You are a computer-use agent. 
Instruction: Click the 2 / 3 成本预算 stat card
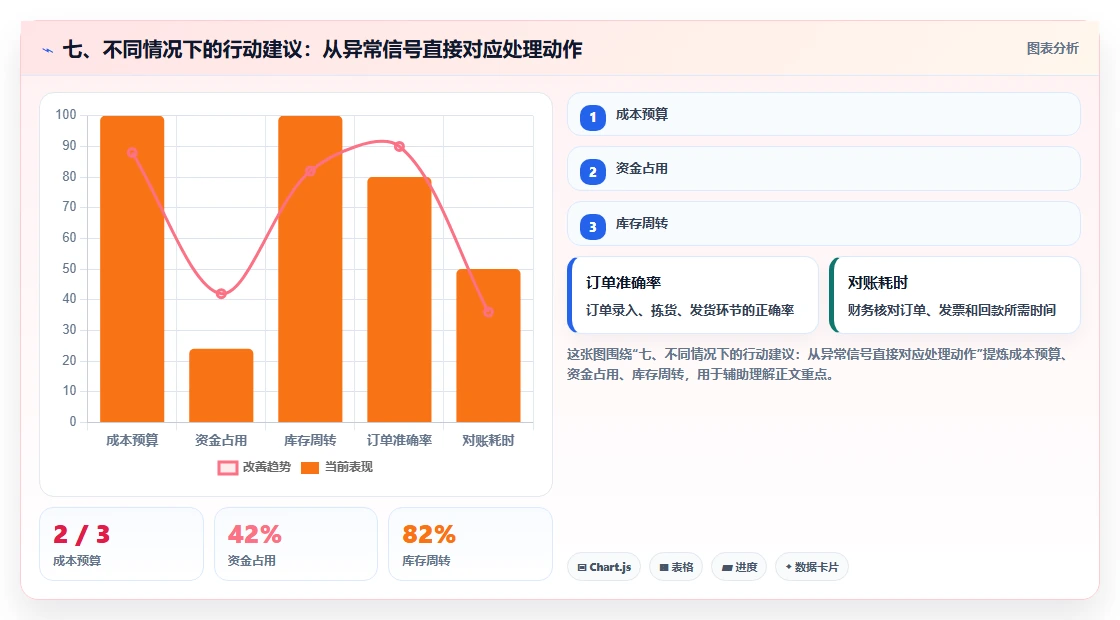(x=121, y=544)
